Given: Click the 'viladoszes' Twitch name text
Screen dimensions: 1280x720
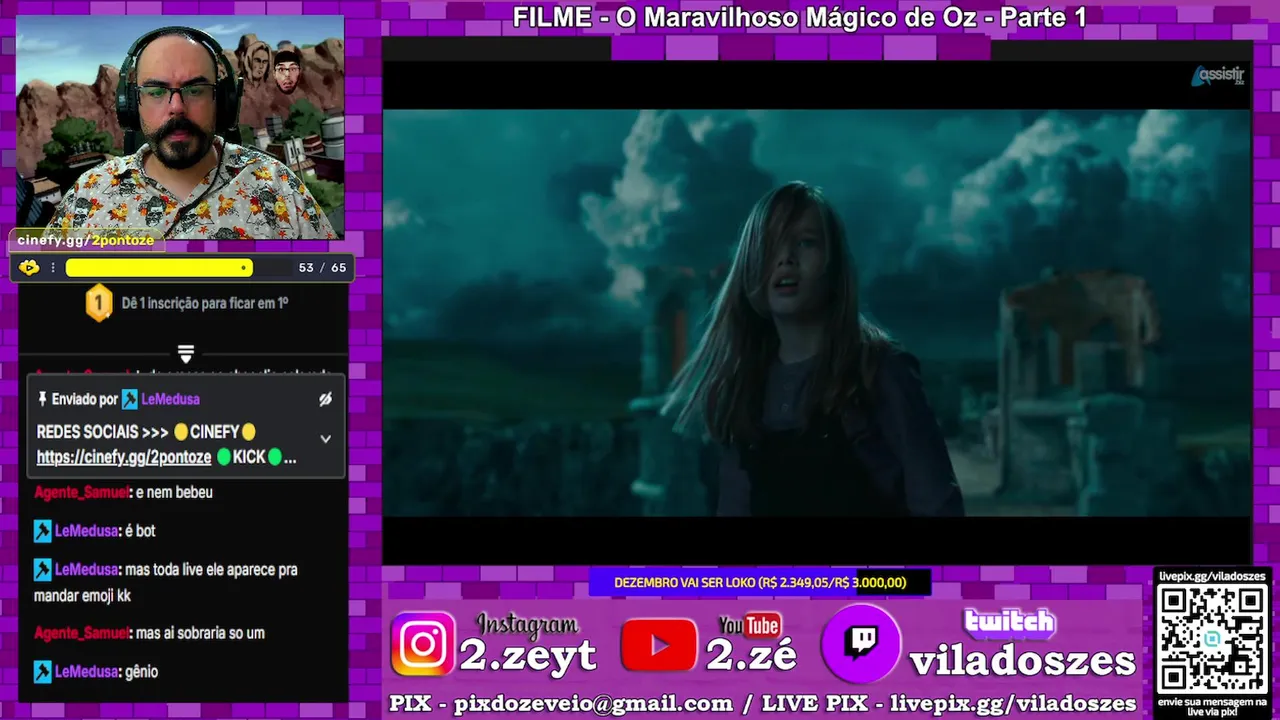Looking at the screenshot, I should (1022, 661).
